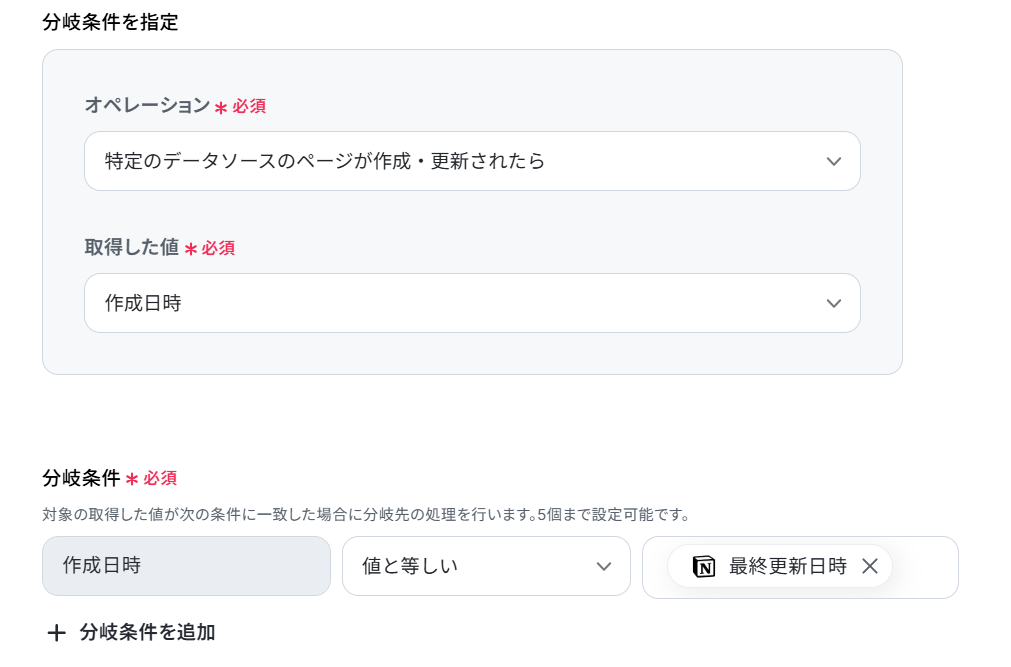Expand the オペレーション dropdown chevron

(834, 161)
